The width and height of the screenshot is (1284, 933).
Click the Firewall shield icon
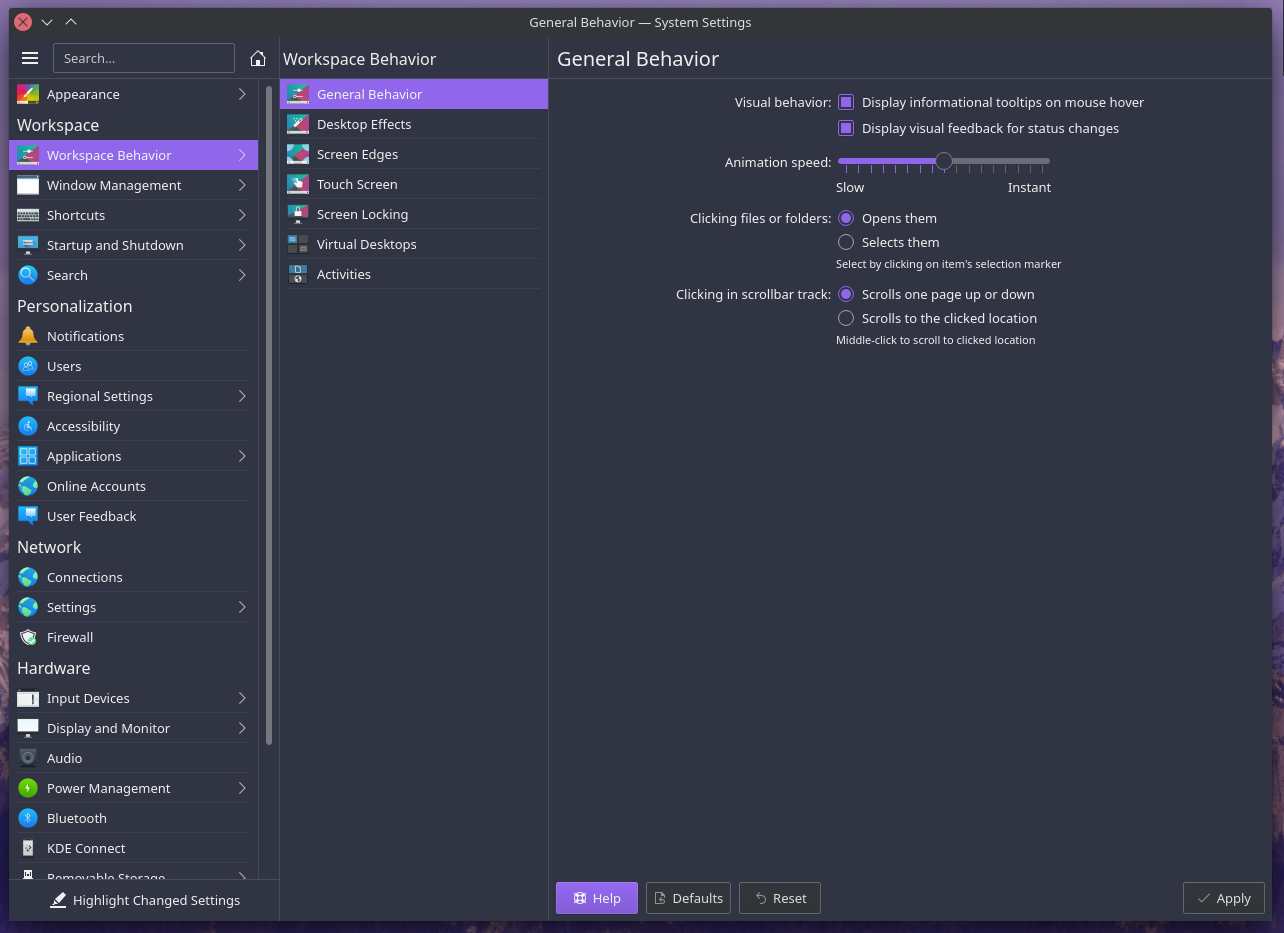tap(28, 637)
